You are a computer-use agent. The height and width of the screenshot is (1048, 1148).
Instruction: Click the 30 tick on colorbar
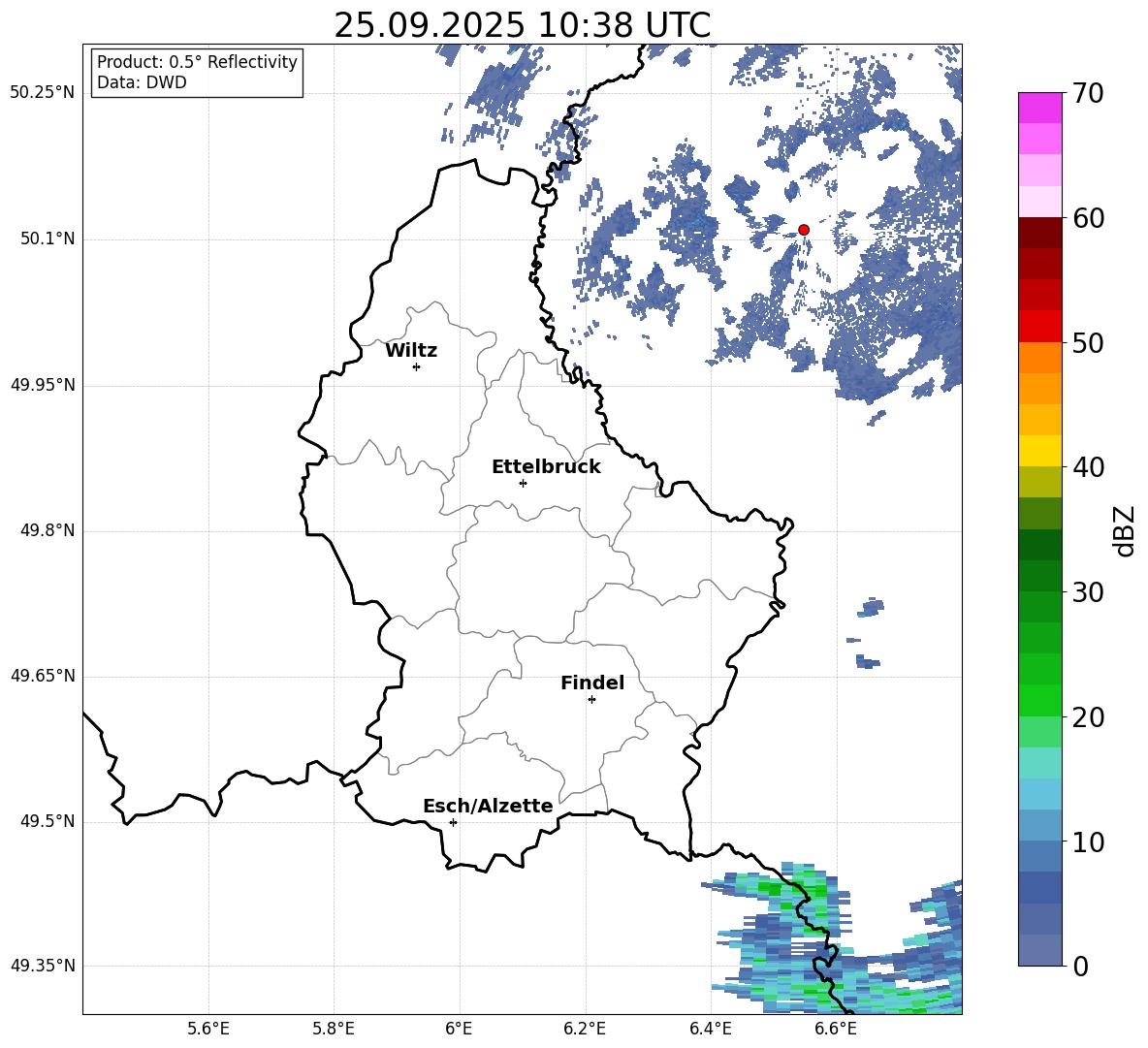[1088, 592]
